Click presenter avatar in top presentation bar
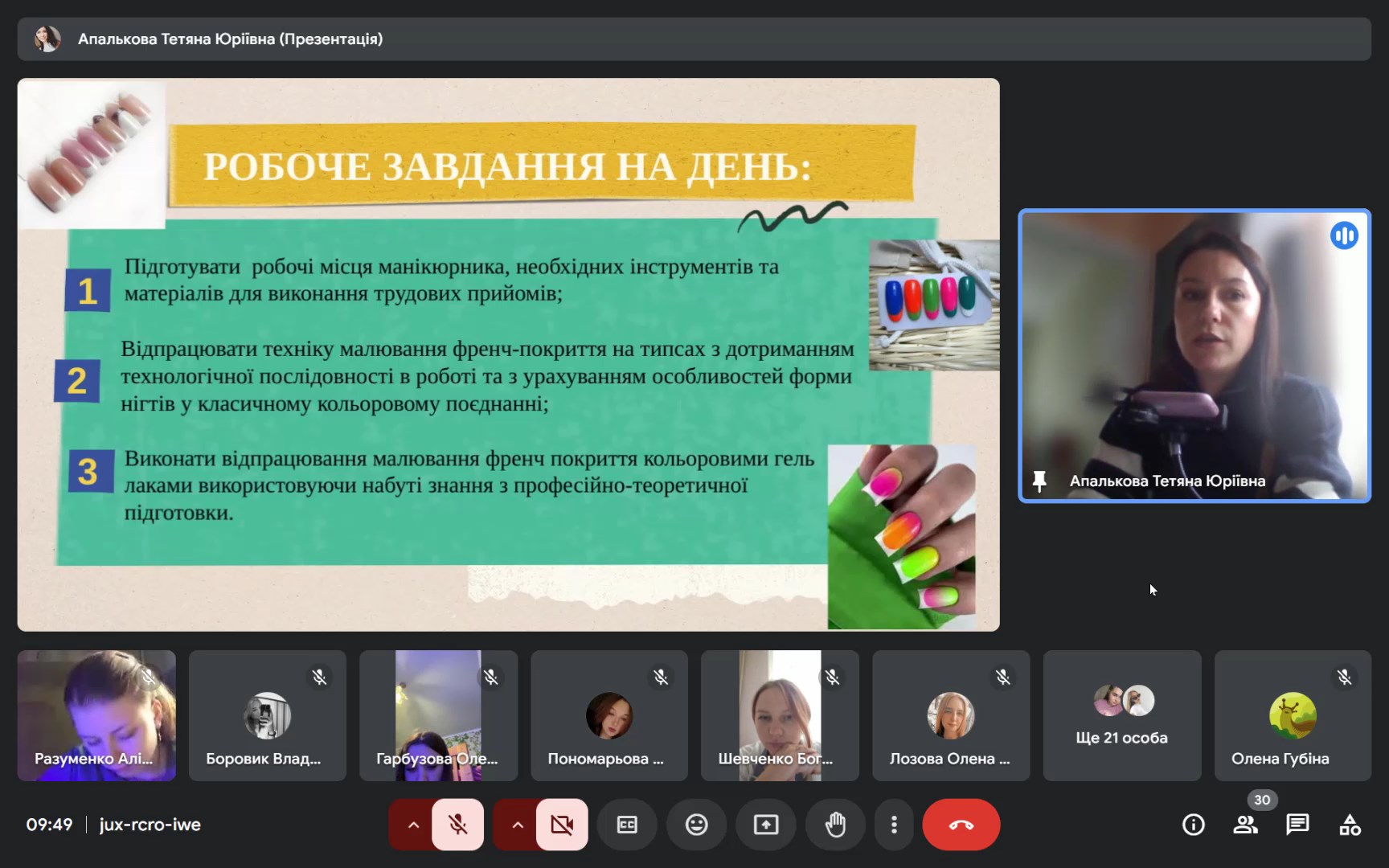This screenshot has height=868, width=1389. click(47, 39)
